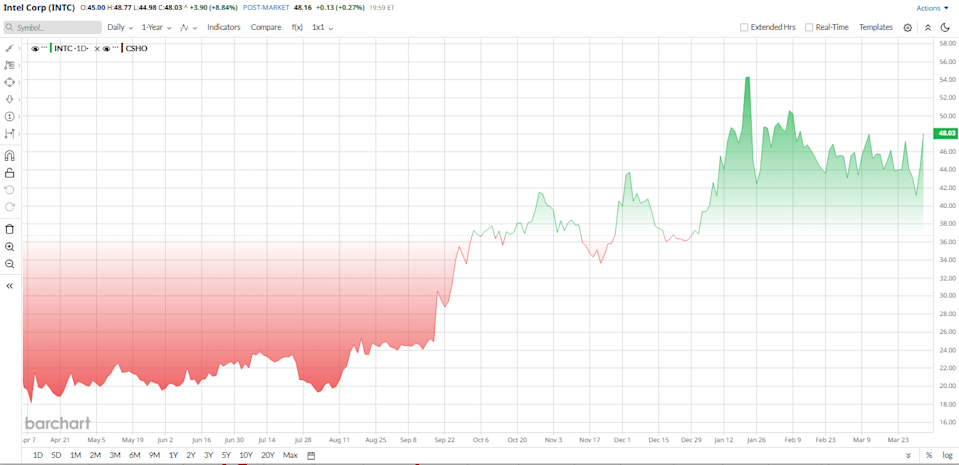Switch to dark mode moon icon
This screenshot has height=465, width=959.
[x=945, y=28]
